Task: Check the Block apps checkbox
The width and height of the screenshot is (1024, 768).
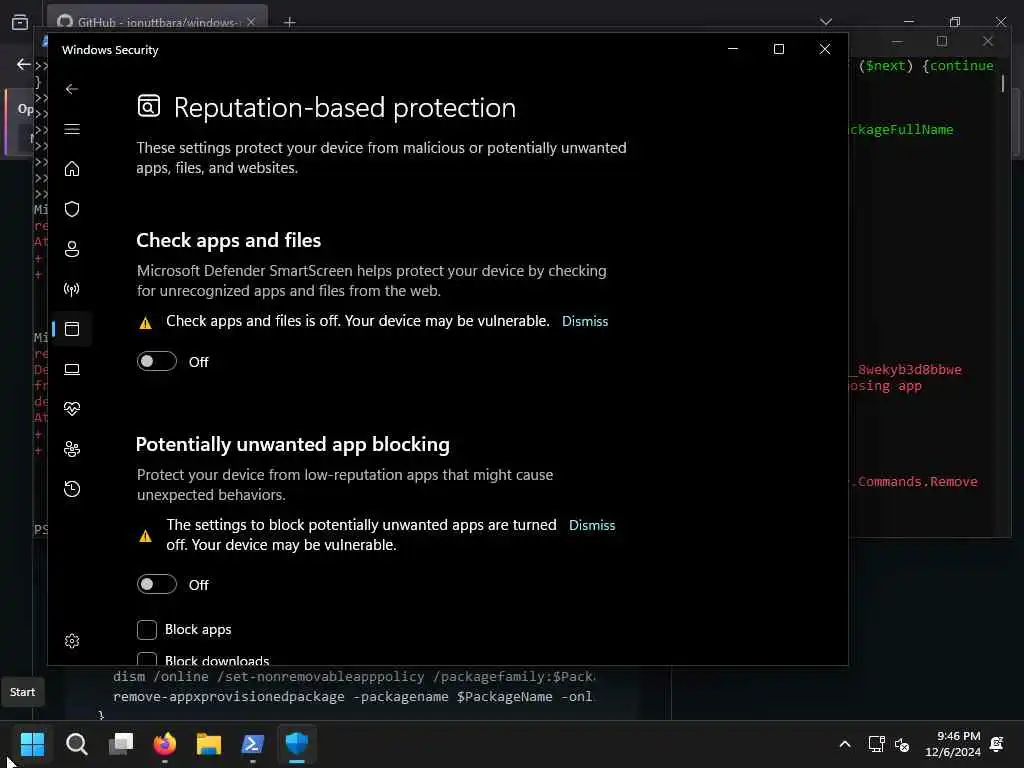Action: coord(147,630)
